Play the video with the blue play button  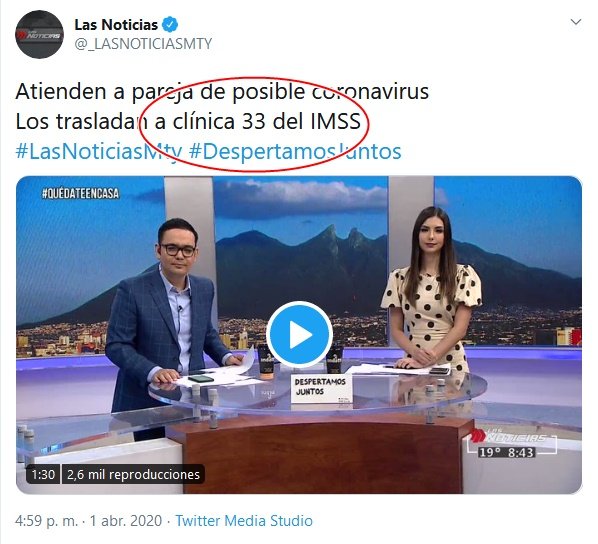tap(299, 335)
